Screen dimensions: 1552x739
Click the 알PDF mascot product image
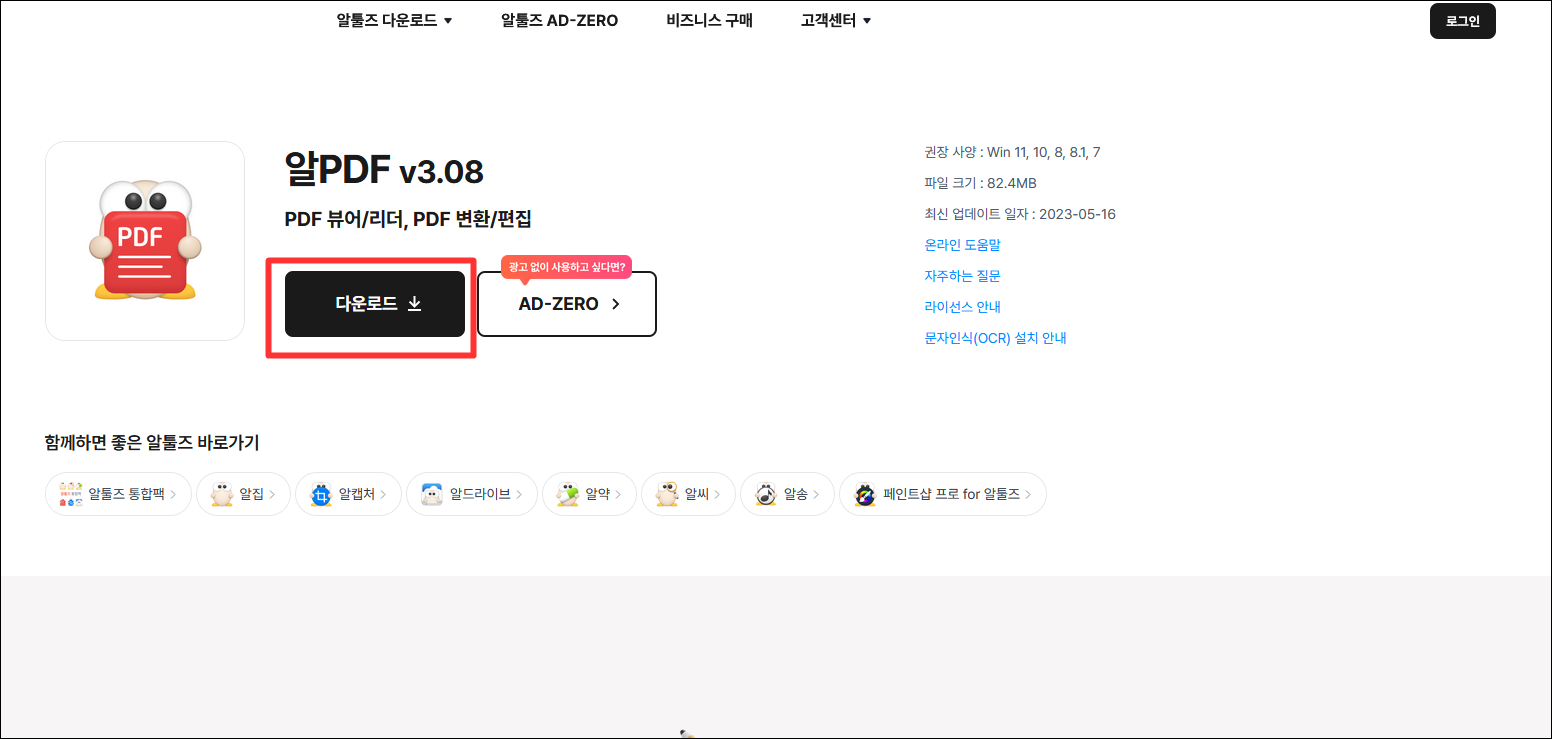[145, 241]
